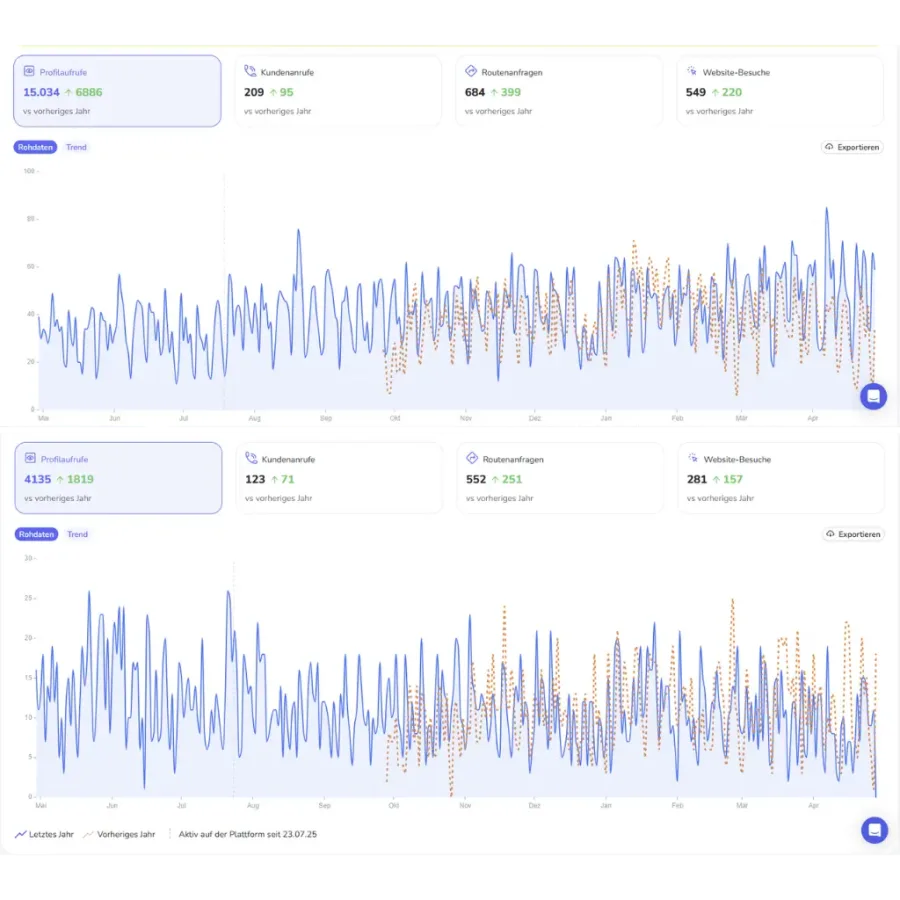Select the lower Profilaufrufe card showing 4135
The image size is (900, 900).
point(118,478)
